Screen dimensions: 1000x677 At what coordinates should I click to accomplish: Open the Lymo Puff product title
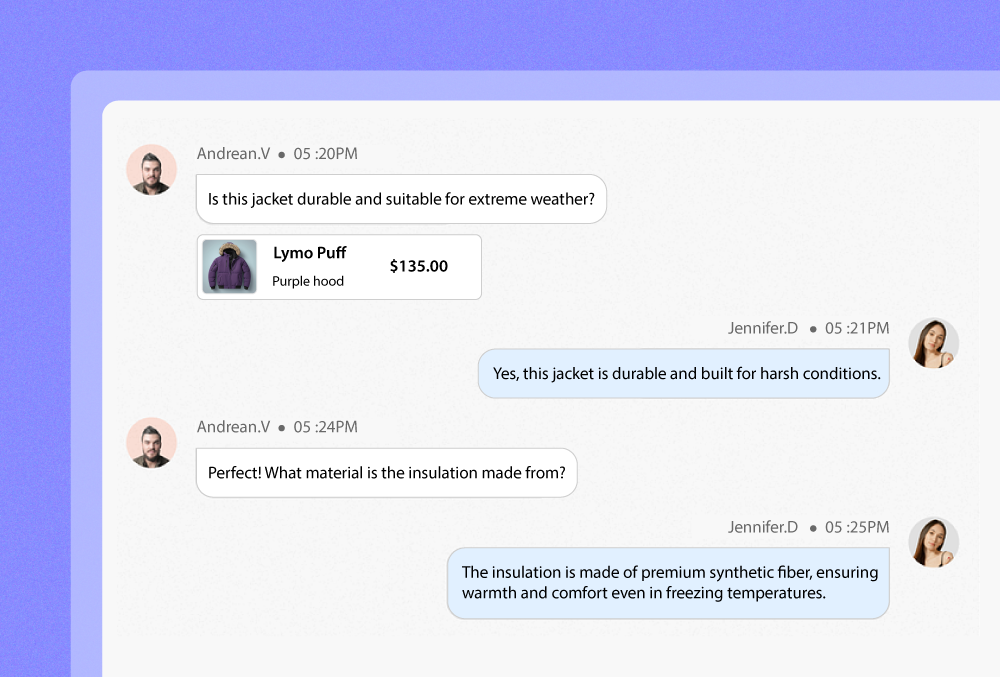[310, 253]
